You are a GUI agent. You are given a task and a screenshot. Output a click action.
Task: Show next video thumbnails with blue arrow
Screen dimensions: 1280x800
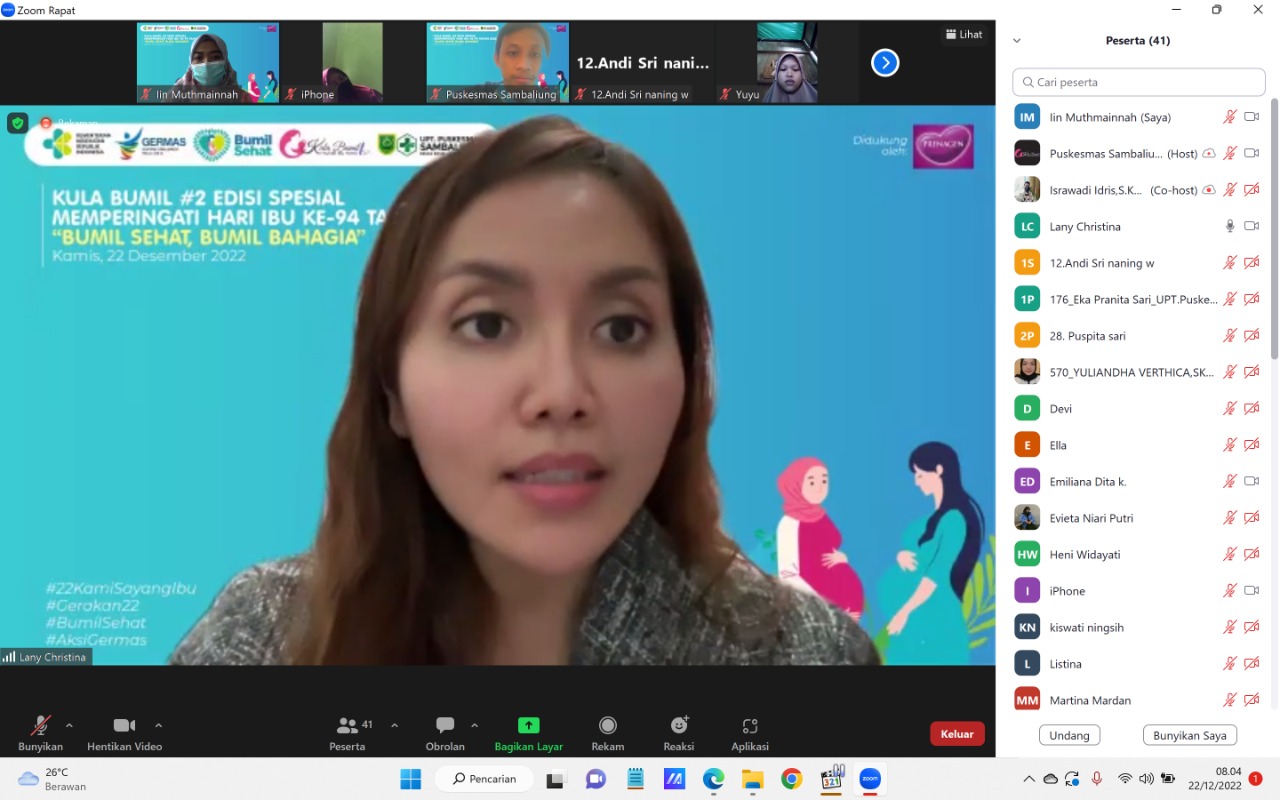(885, 63)
